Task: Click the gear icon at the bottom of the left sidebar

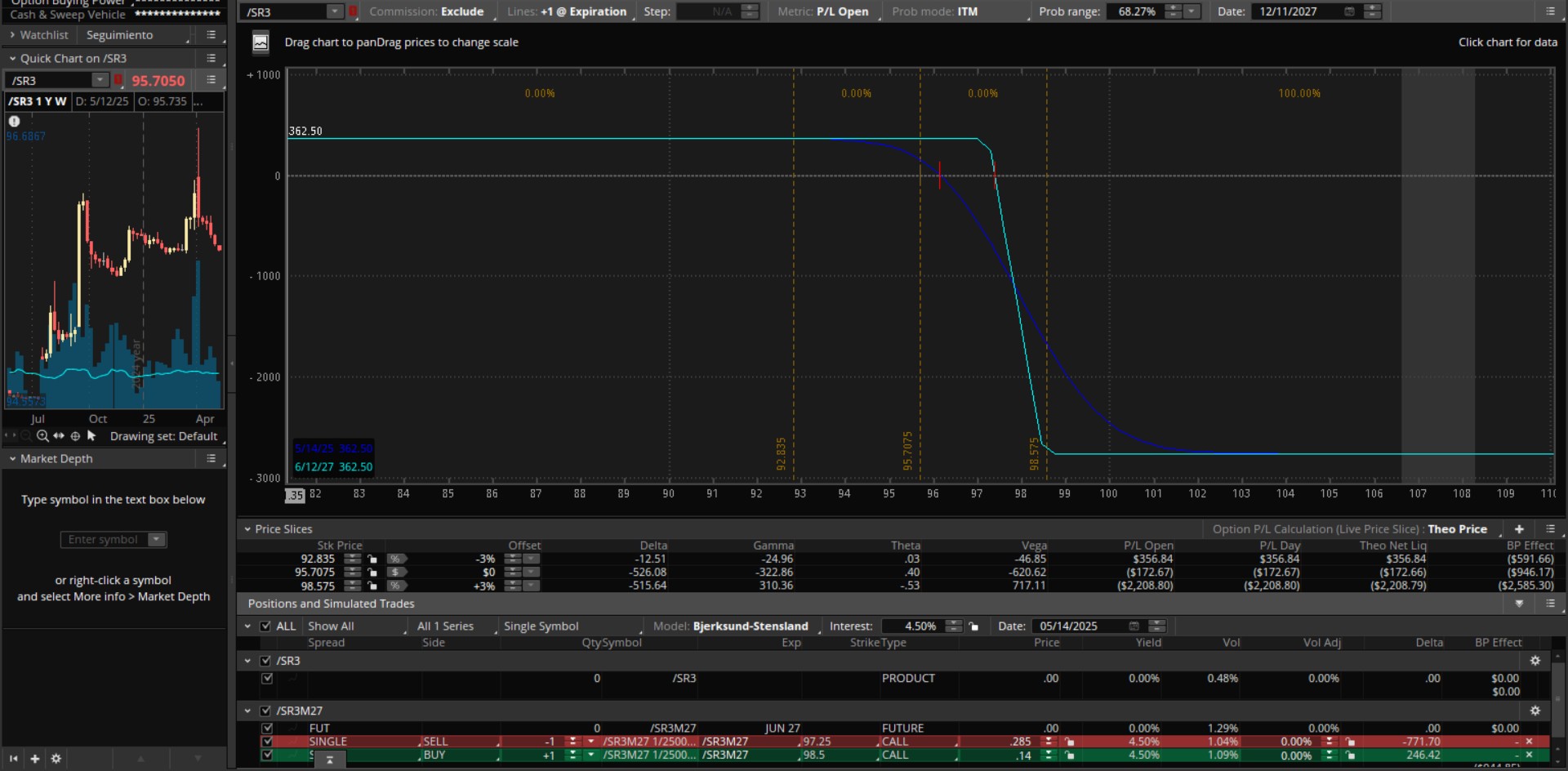Action: [56, 759]
